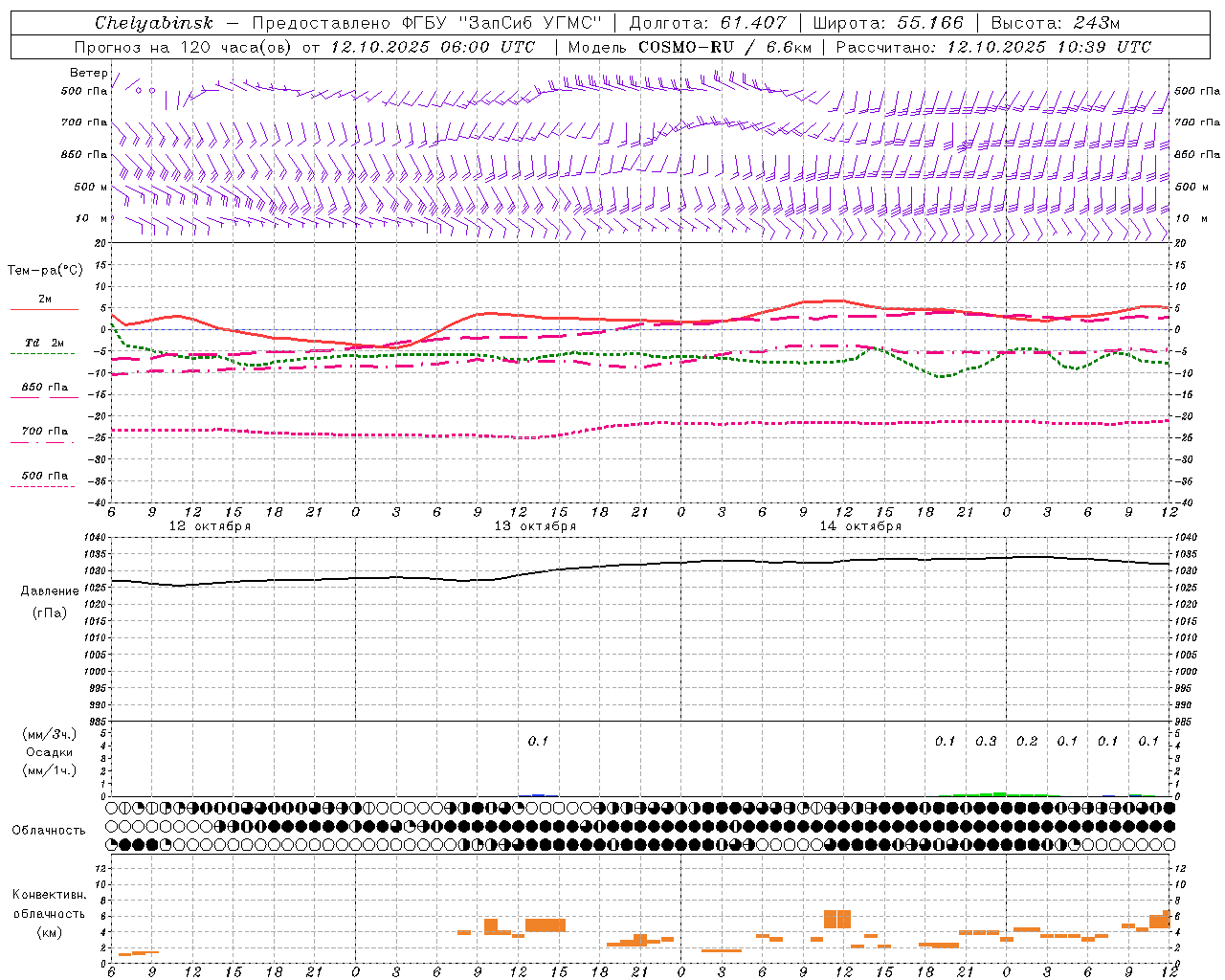The height and width of the screenshot is (980, 1225).
Task: Click the 'Td 2м' dew point legend entry
Action: point(45,343)
